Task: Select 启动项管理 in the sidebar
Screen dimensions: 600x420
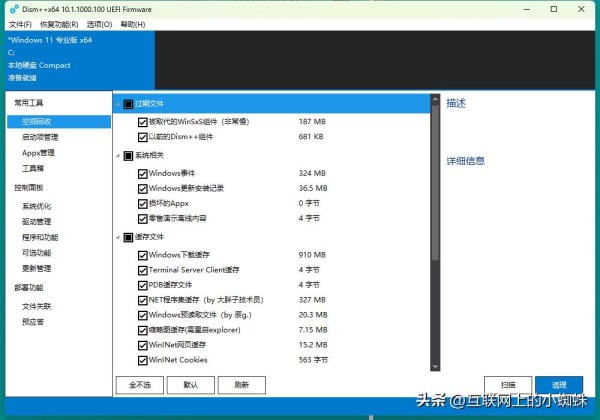Action: click(x=40, y=137)
